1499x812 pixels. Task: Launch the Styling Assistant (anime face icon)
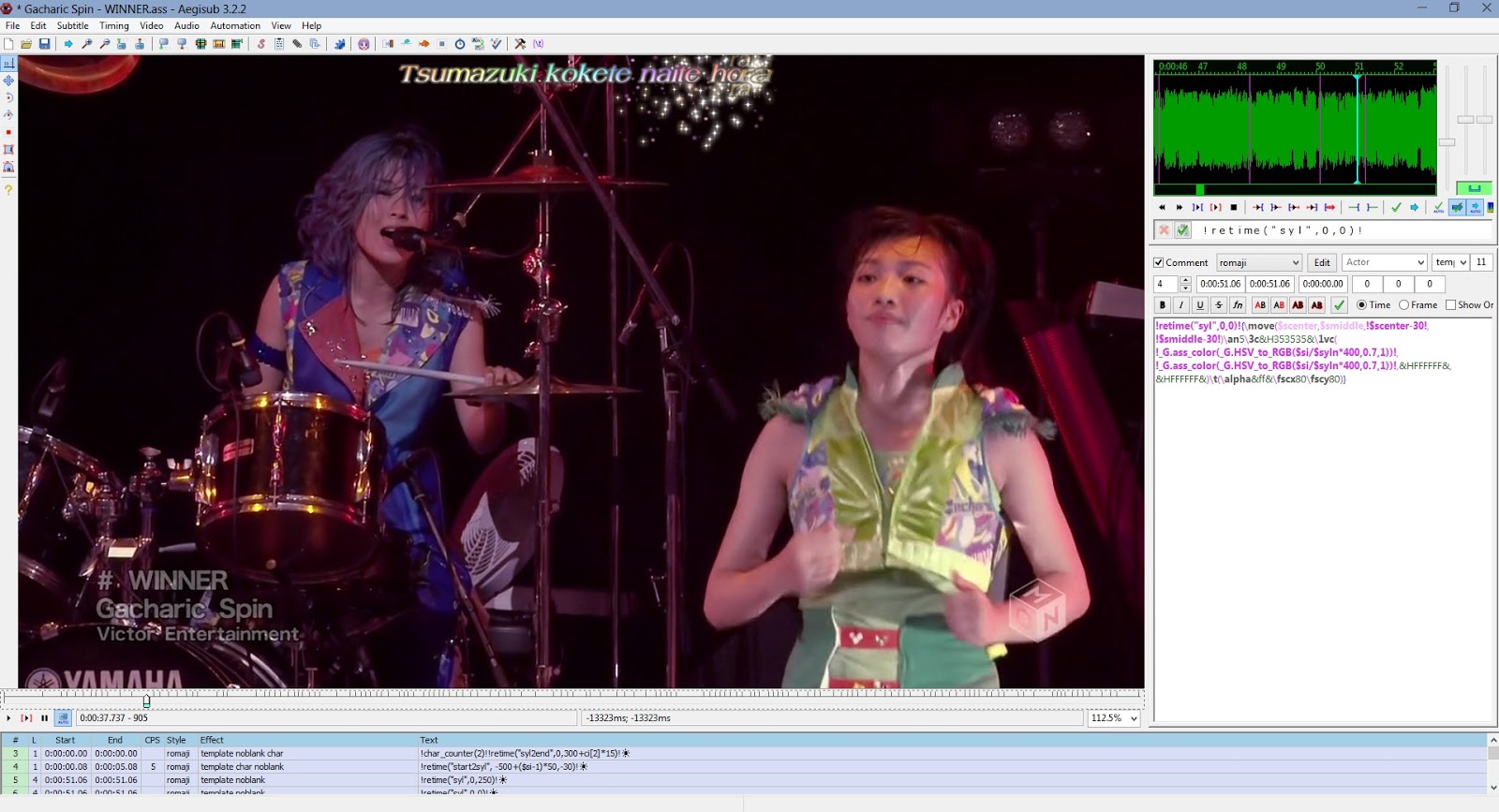pos(364,44)
